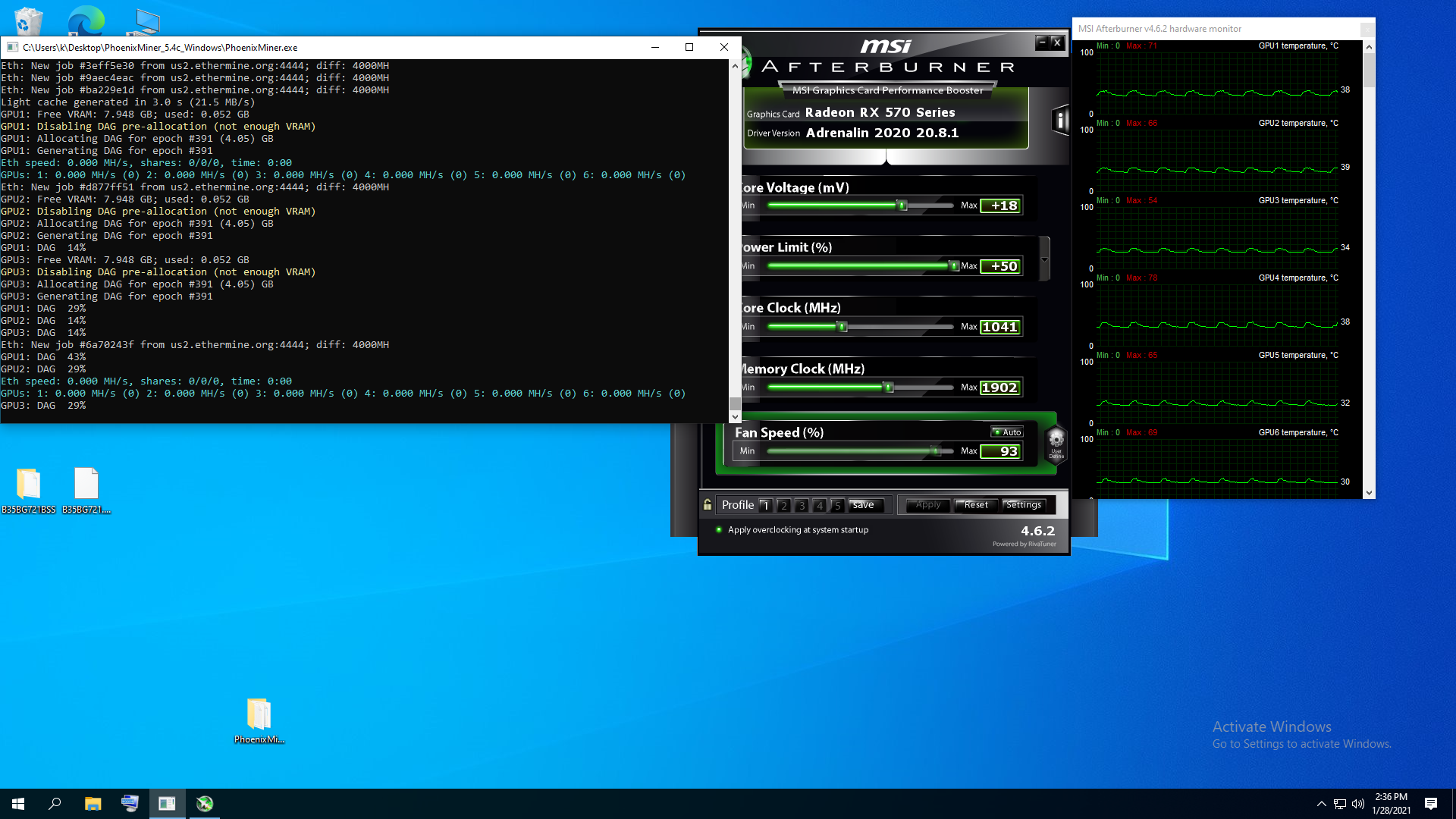
Task: Select Afterburner profile slot 4
Action: 820,505
